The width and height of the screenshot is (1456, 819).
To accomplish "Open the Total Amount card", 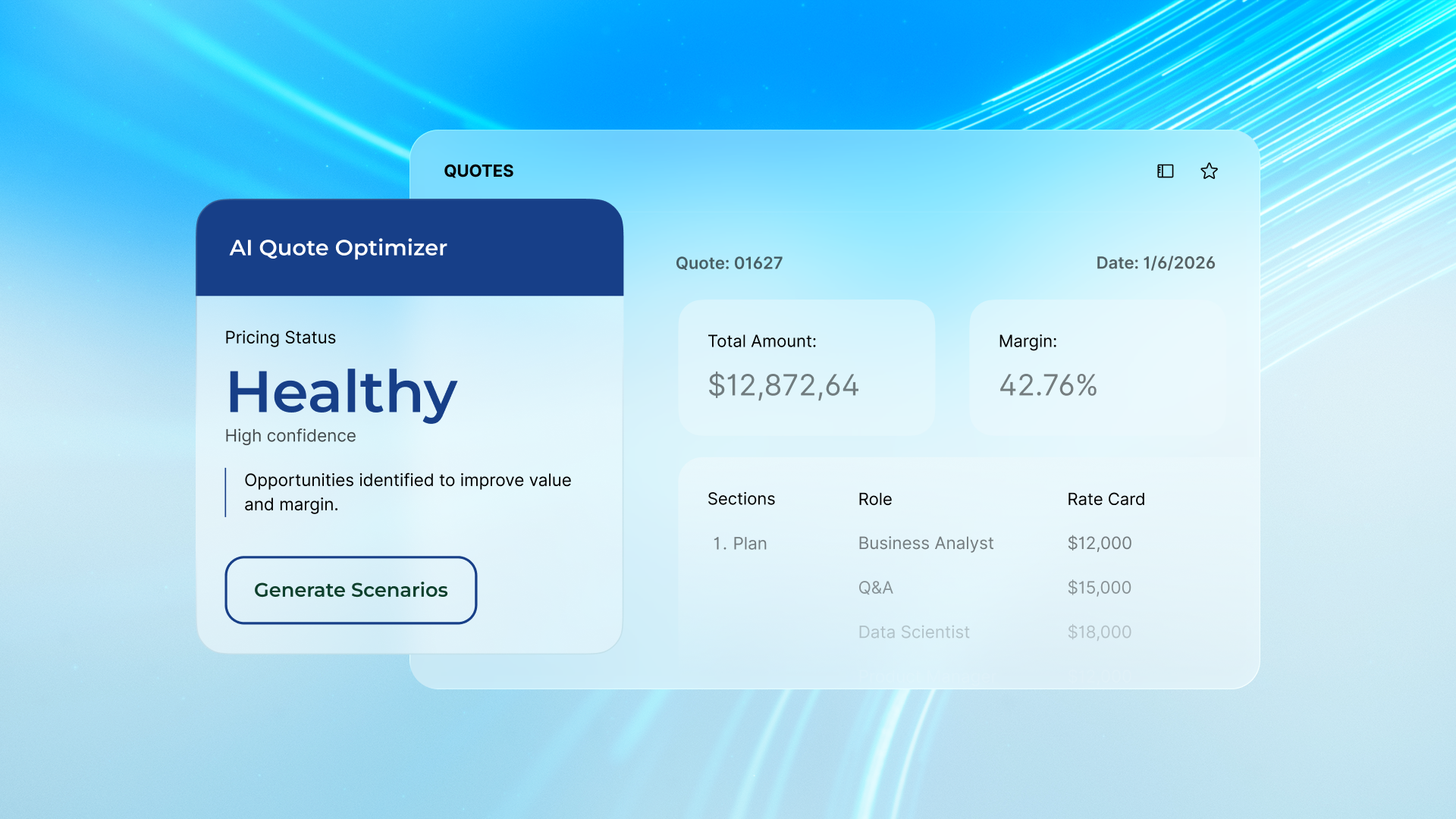I will (806, 367).
